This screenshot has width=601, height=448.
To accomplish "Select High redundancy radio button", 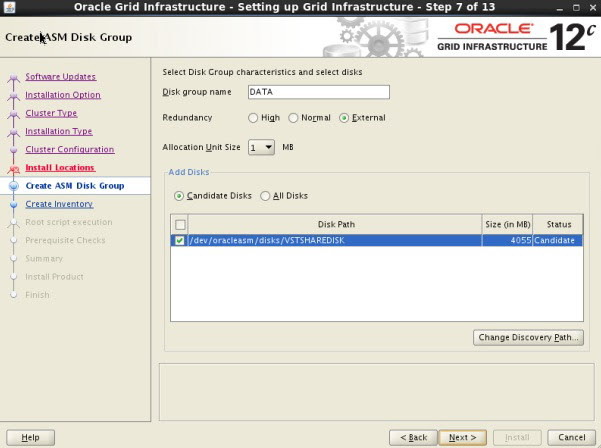I will click(253, 118).
